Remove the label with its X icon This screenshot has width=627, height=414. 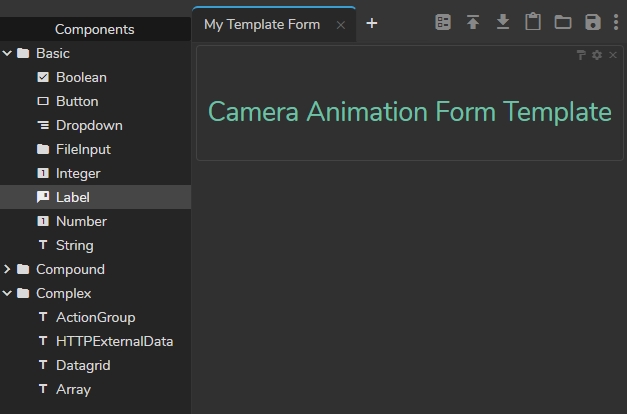tap(613, 55)
